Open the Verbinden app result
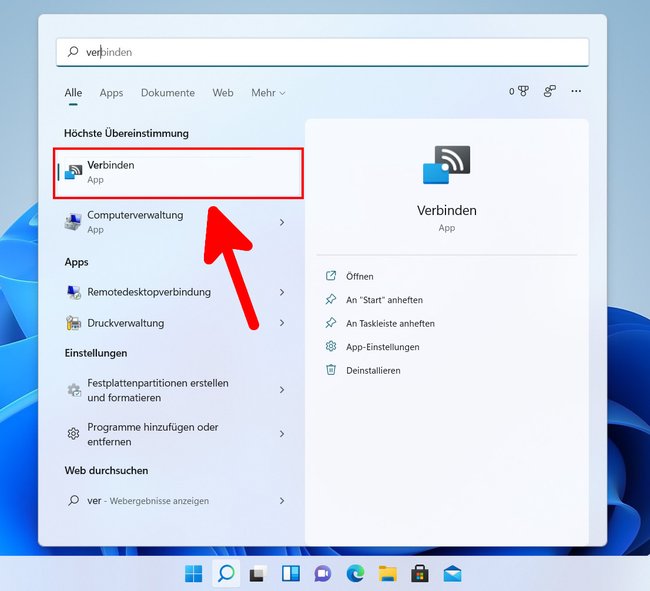This screenshot has height=591, width=650. pos(178,173)
